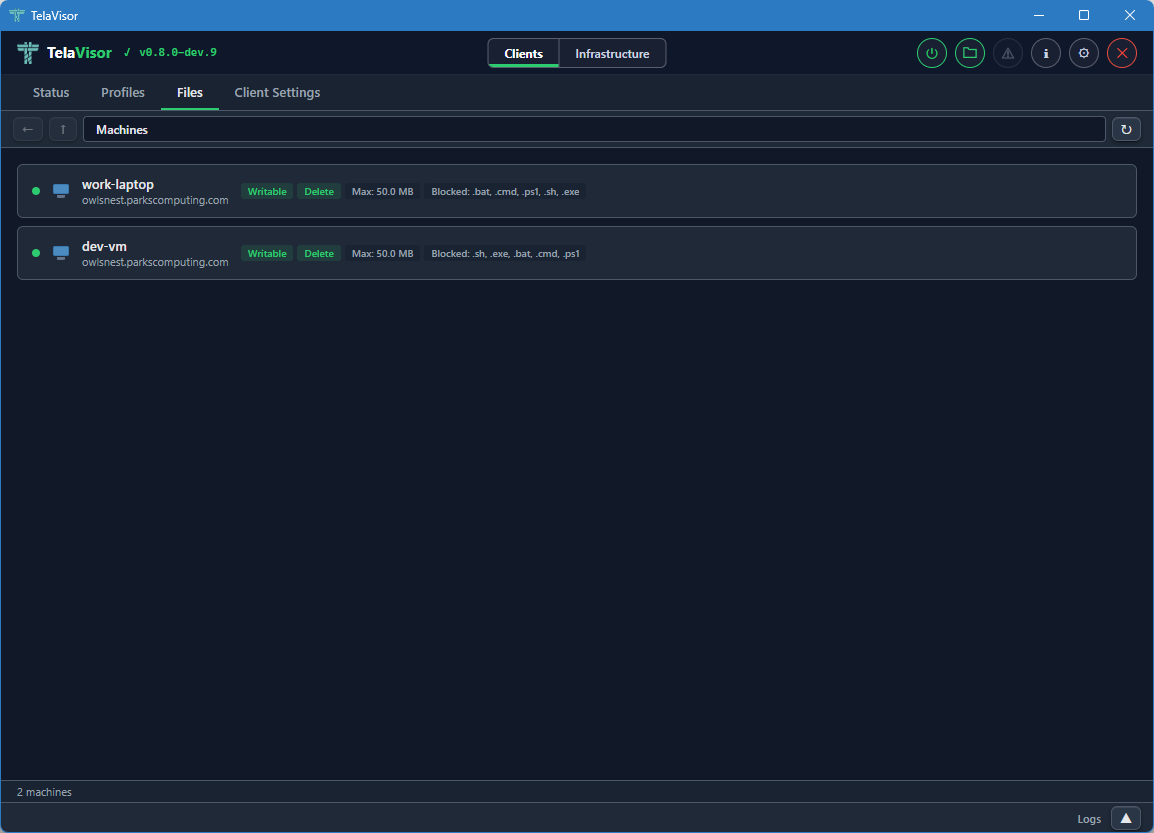Click the green power button icon
This screenshot has width=1154, height=833.
(x=931, y=53)
